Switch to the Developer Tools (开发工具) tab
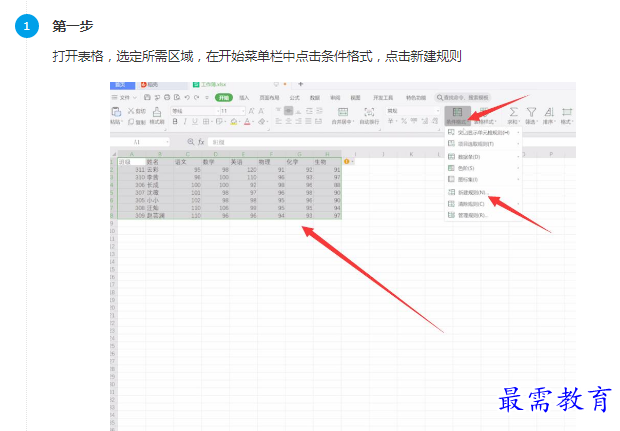 (383, 98)
